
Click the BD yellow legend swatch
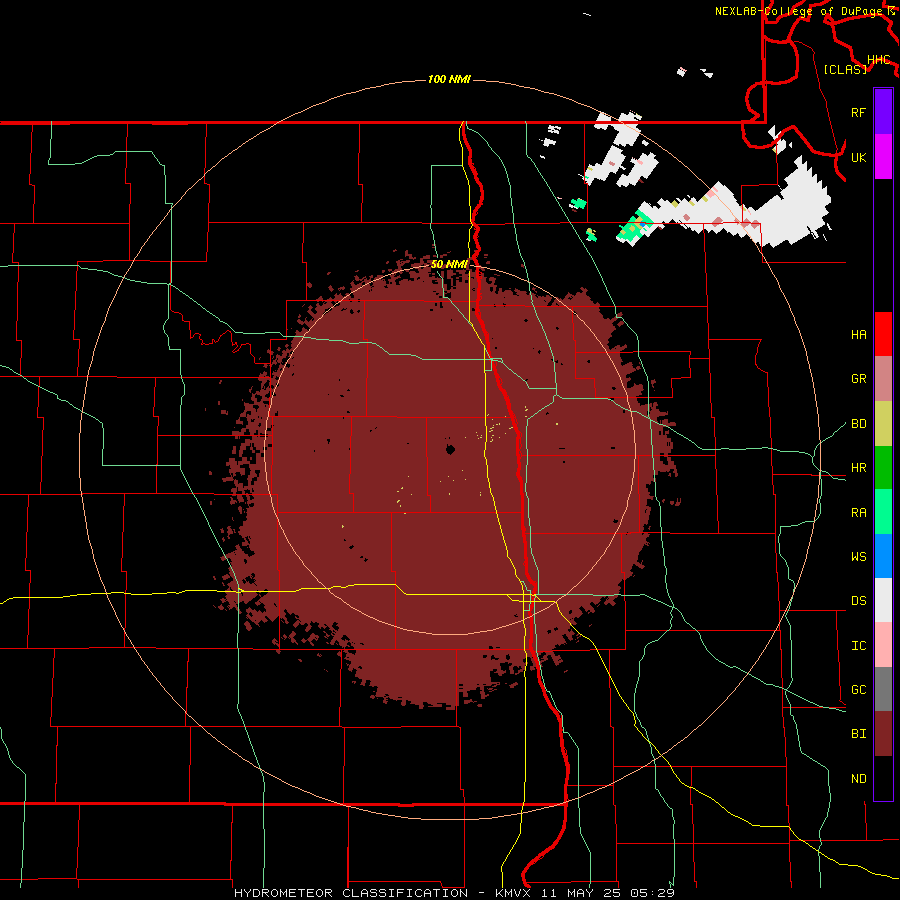pyautogui.click(x=883, y=424)
